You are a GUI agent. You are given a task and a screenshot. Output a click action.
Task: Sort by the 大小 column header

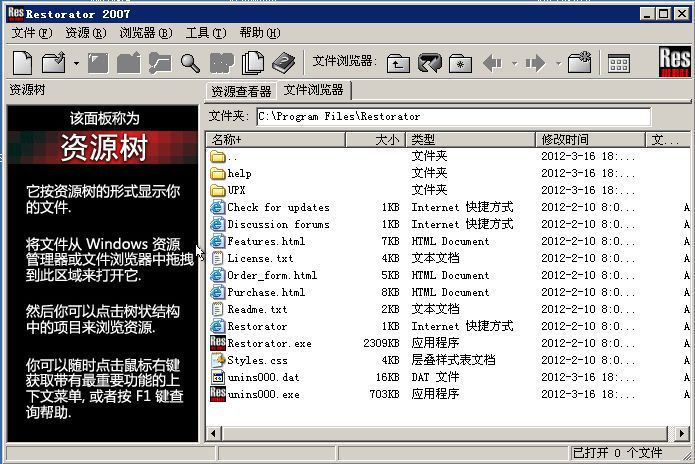375,140
